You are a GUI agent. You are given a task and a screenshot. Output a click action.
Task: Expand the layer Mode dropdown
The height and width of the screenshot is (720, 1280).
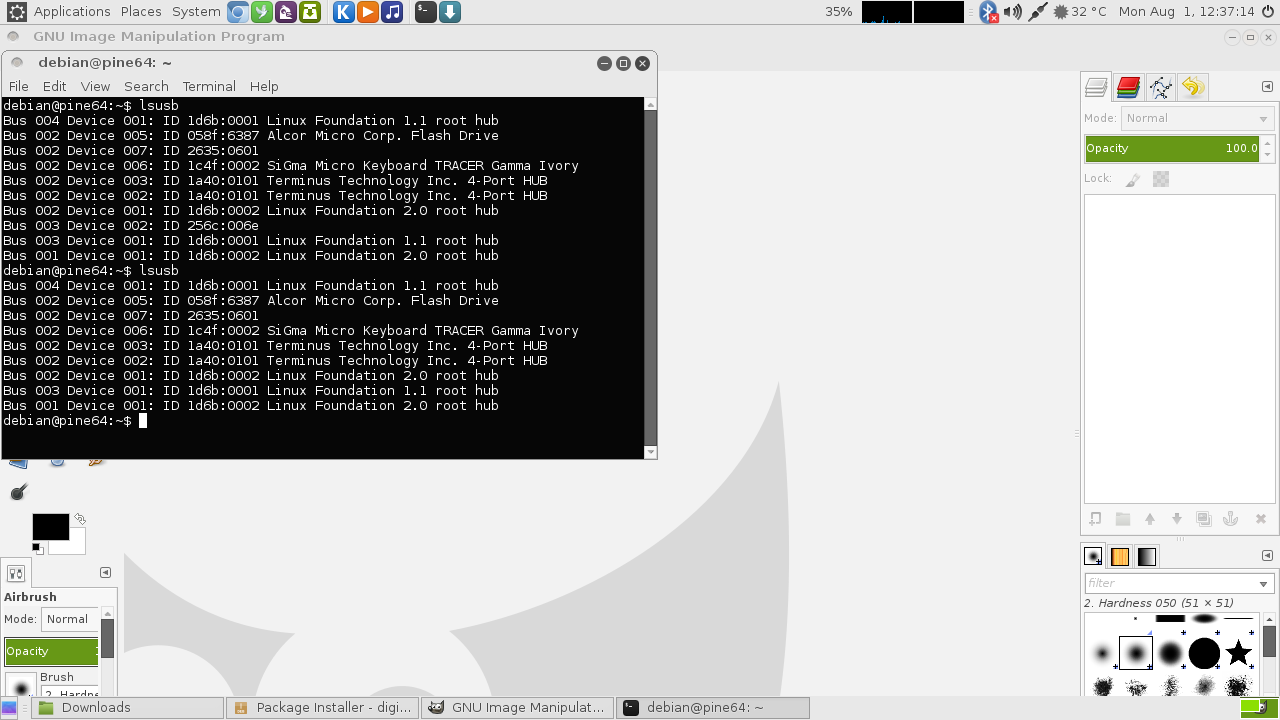click(1196, 118)
